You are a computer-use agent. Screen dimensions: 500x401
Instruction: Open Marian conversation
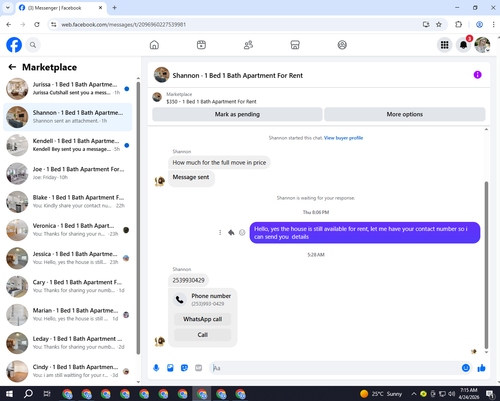click(x=68, y=315)
